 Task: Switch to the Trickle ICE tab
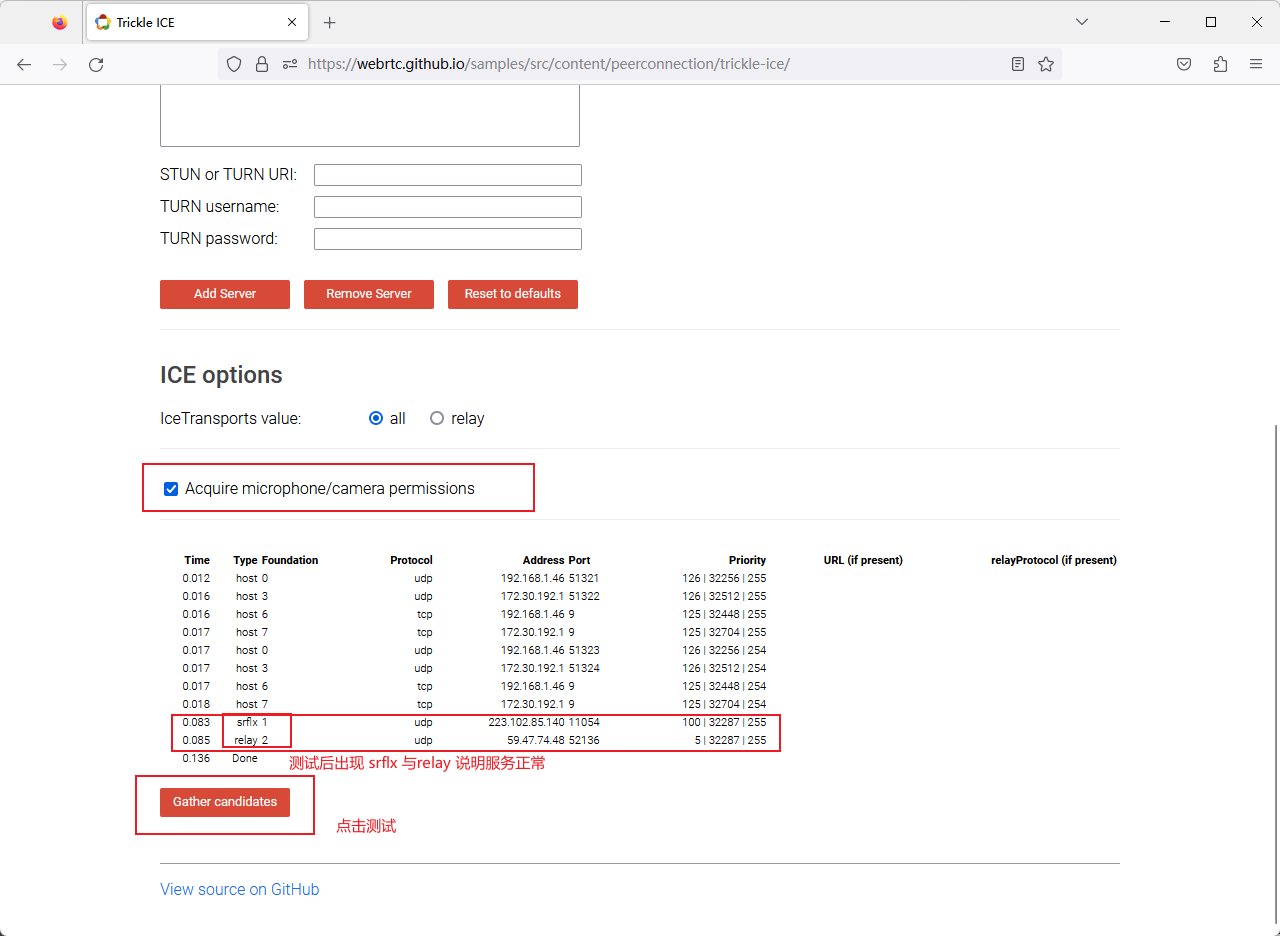click(190, 22)
